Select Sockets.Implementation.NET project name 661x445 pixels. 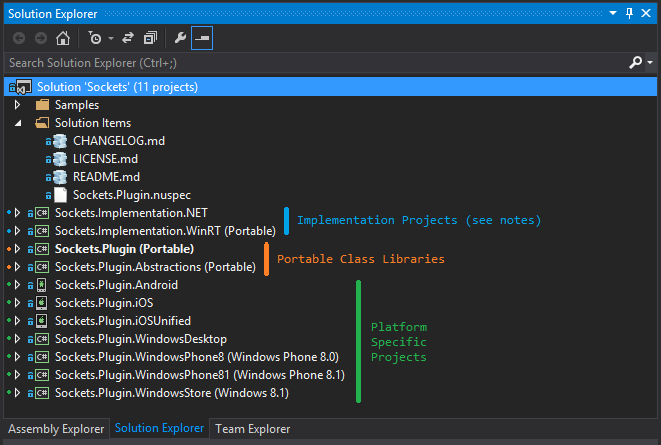pyautogui.click(x=131, y=213)
